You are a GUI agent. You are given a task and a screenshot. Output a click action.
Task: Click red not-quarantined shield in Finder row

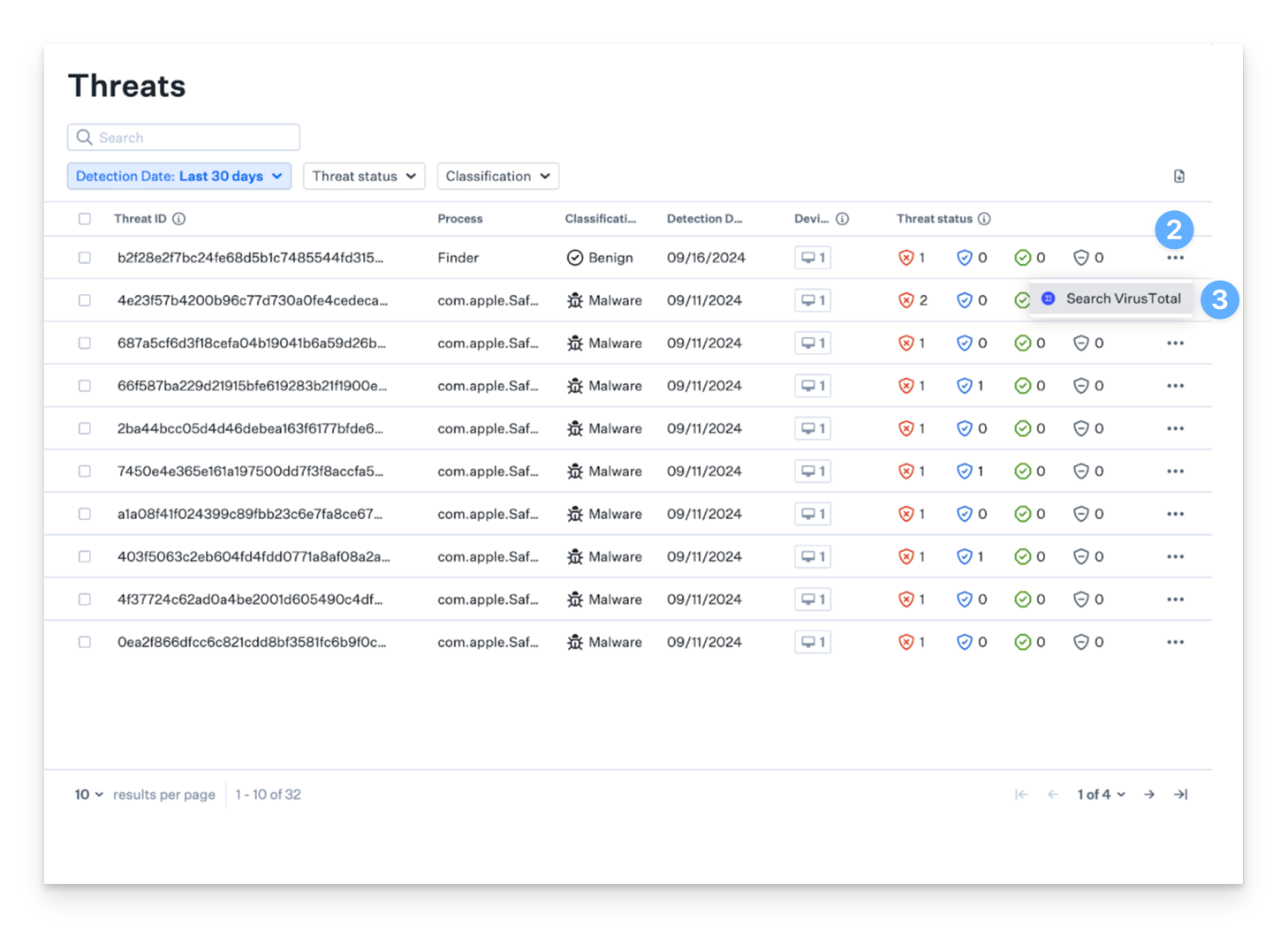pyautogui.click(x=905, y=258)
